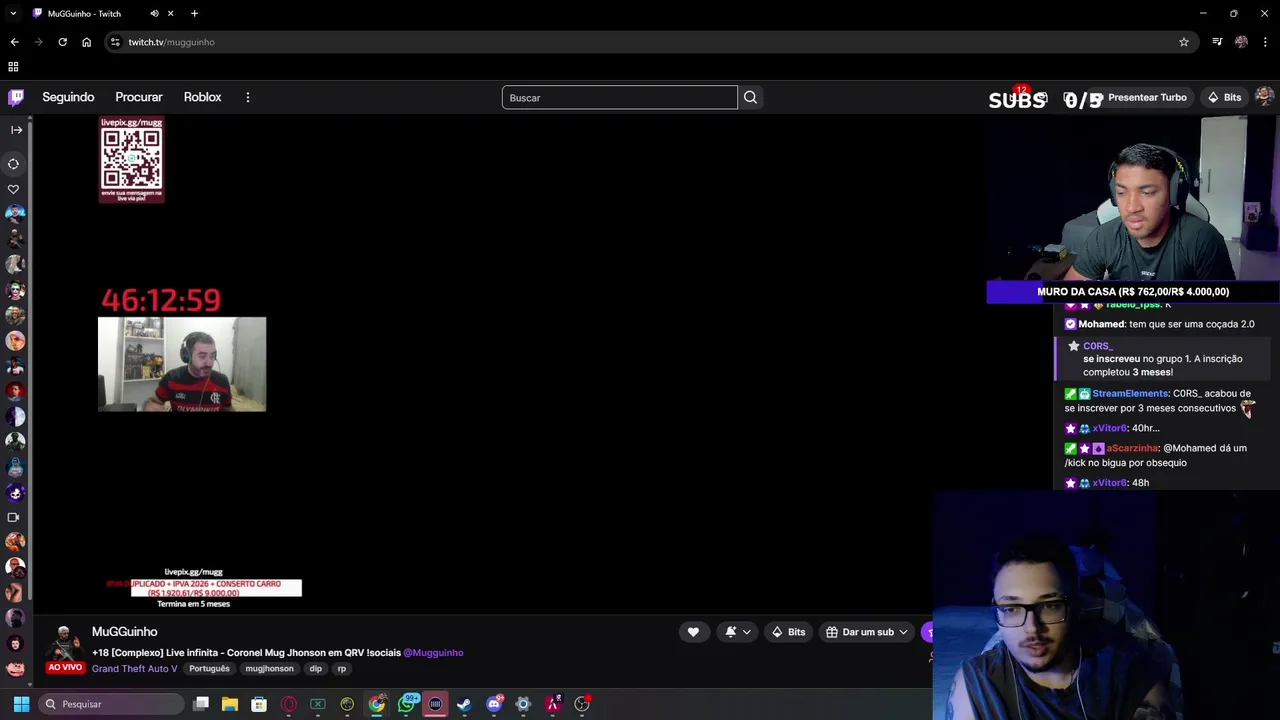Reload the page with the refresh icon
Viewport: 1280px width, 720px height.
[x=62, y=42]
